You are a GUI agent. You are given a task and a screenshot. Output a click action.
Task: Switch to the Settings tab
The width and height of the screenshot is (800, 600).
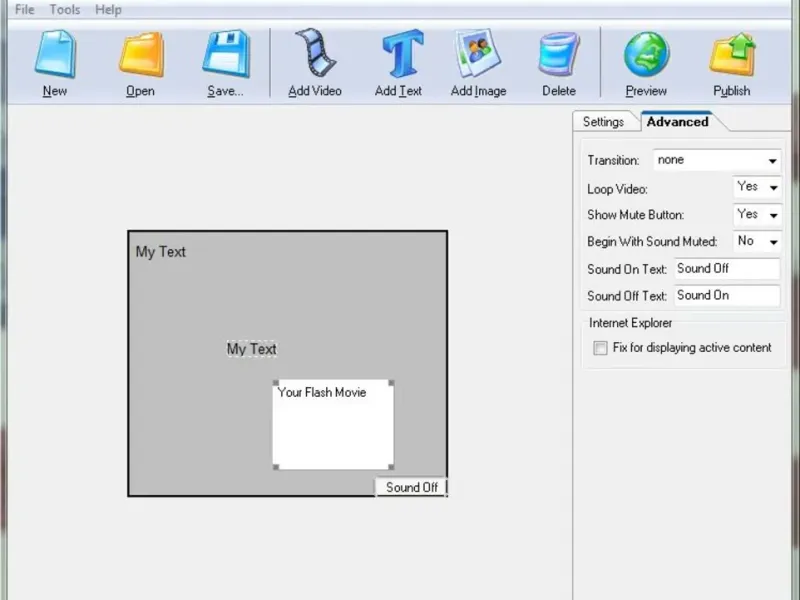pos(603,121)
